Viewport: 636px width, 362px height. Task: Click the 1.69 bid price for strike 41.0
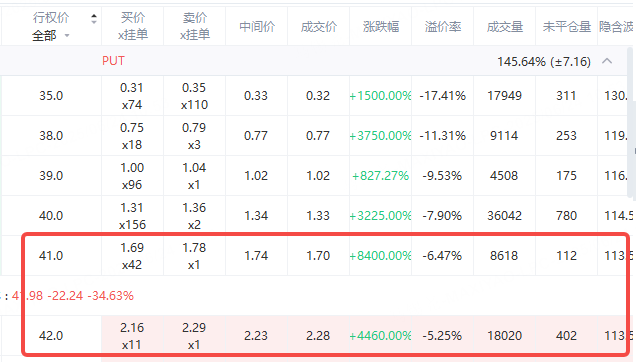point(132,248)
